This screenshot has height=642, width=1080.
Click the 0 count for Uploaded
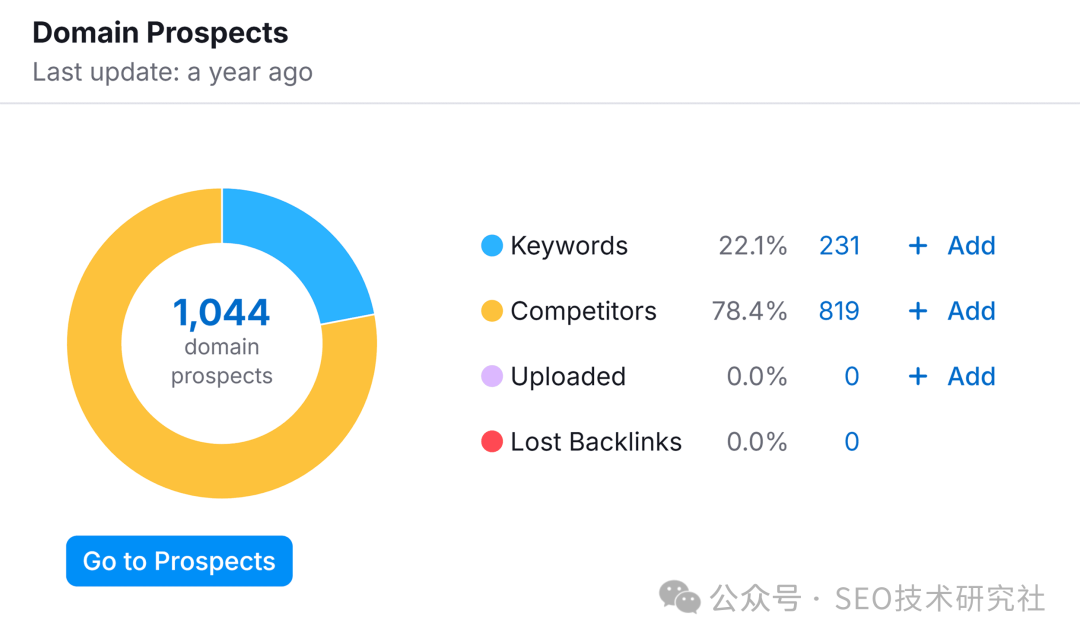[851, 376]
